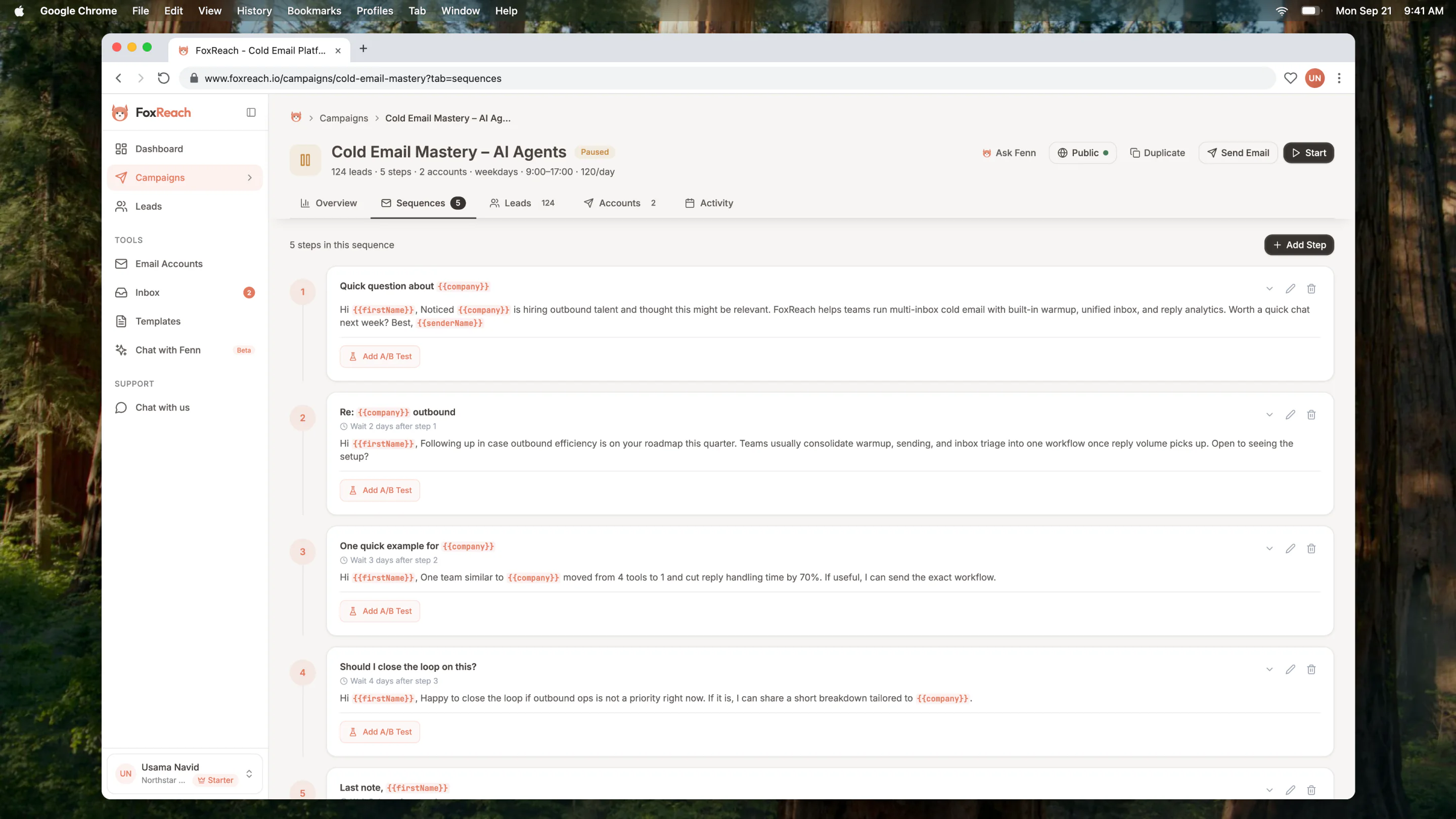Image resolution: width=1456 pixels, height=819 pixels.
Task: Open a new browser tab
Action: click(x=363, y=49)
